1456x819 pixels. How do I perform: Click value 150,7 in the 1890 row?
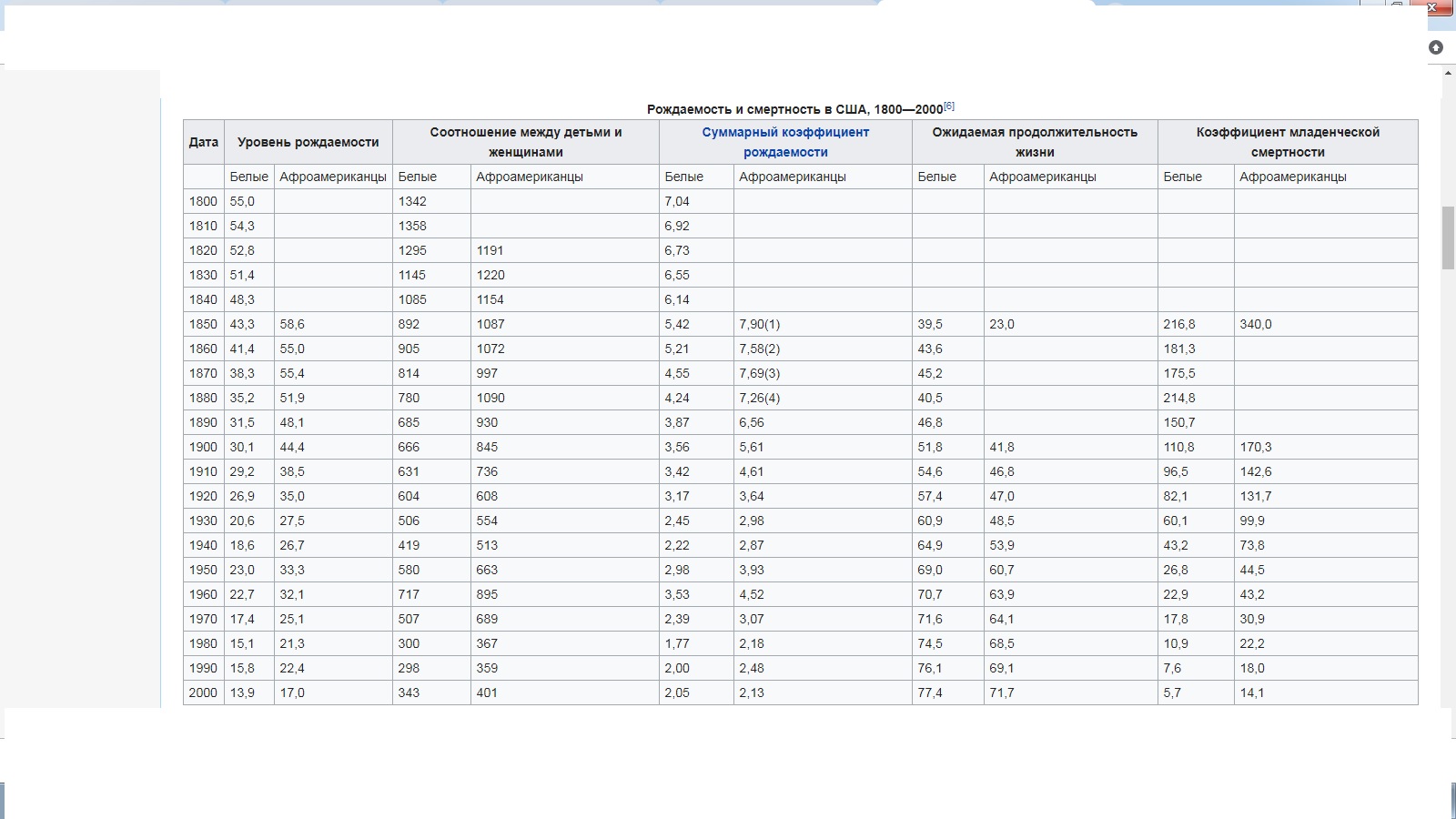pyautogui.click(x=1179, y=422)
